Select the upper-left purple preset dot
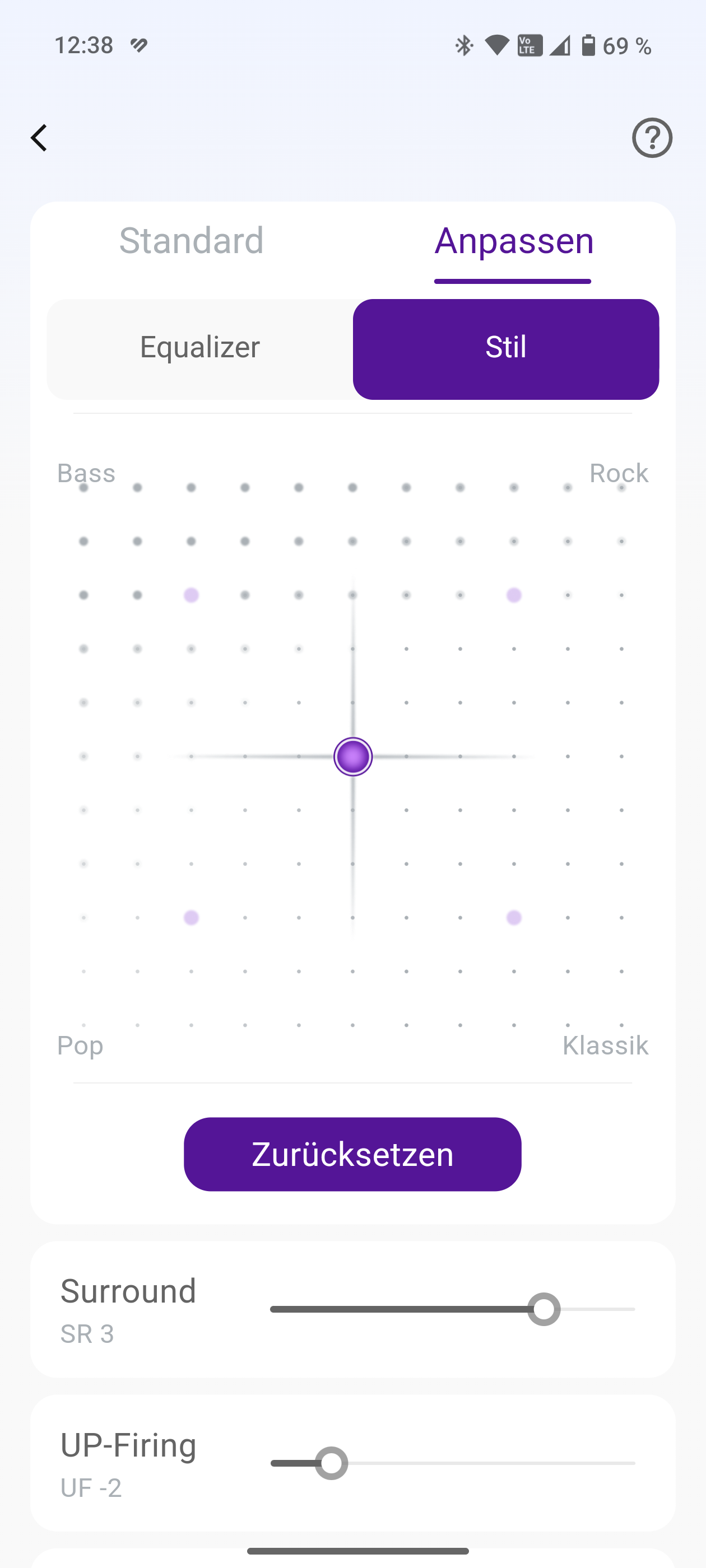Viewport: 706px width, 1568px height. [191, 595]
